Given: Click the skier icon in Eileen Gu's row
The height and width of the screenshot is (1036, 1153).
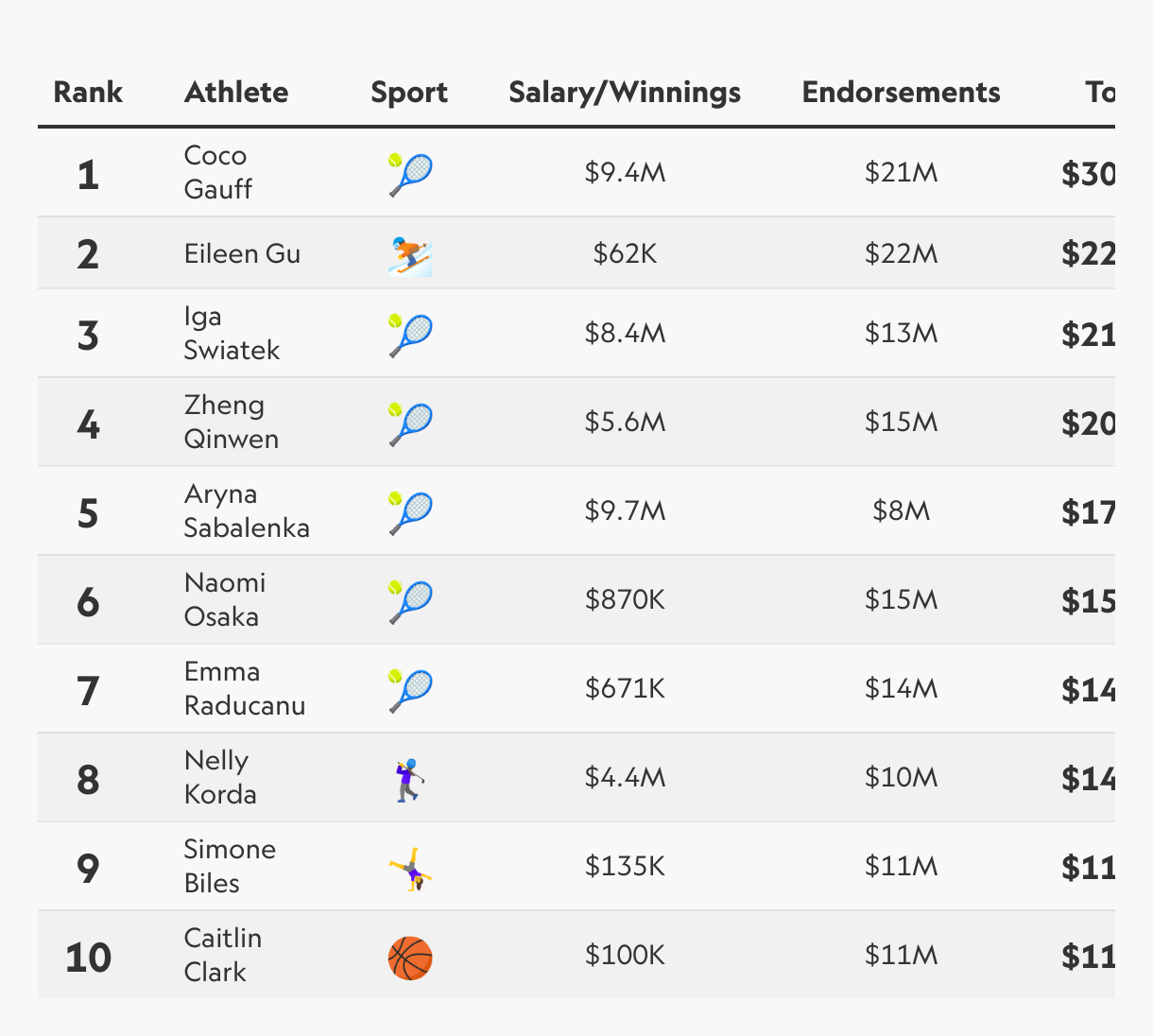Looking at the screenshot, I should tap(410, 253).
